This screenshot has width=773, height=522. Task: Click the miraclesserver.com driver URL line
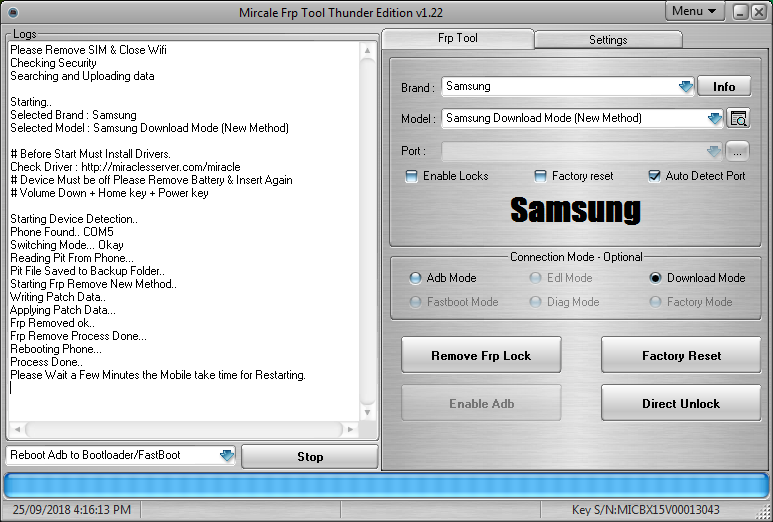(x=125, y=167)
